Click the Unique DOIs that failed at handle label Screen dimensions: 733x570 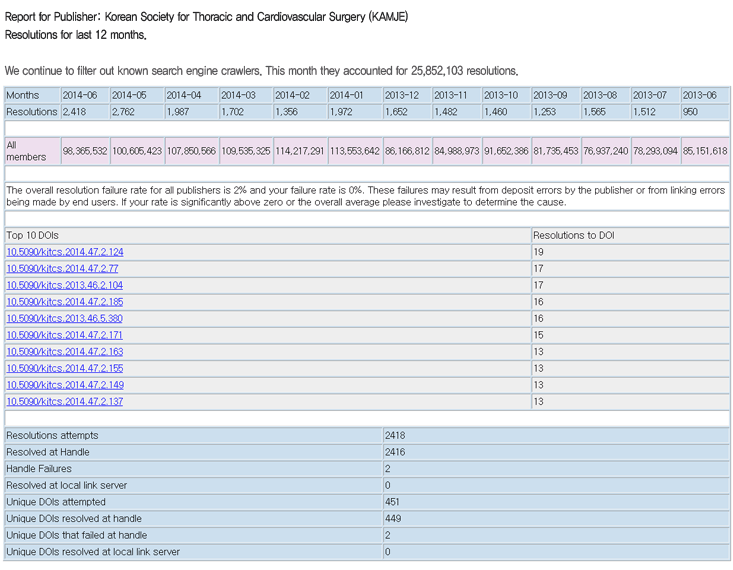[77, 535]
